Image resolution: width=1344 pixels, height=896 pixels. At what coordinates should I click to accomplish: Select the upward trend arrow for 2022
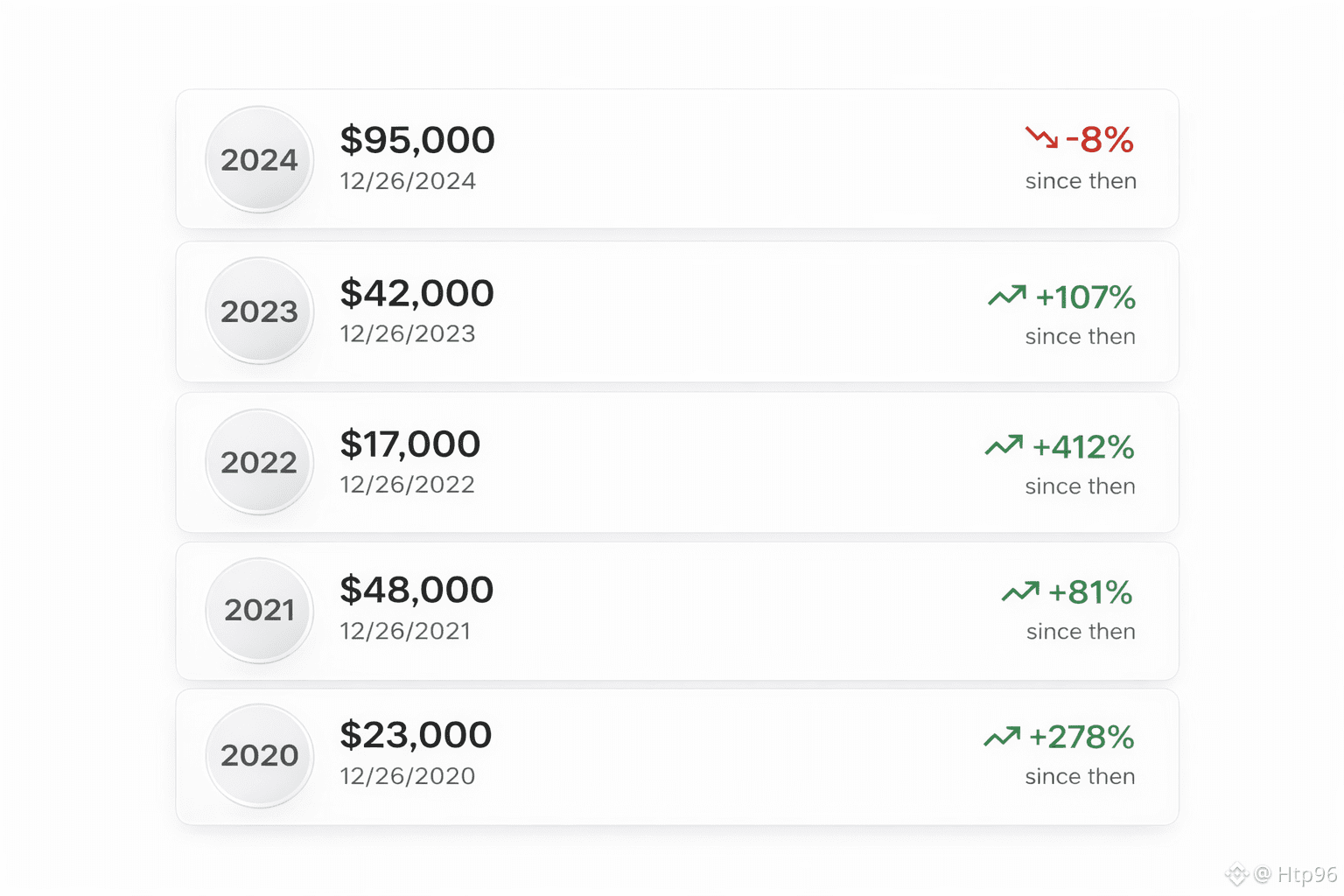1004,445
